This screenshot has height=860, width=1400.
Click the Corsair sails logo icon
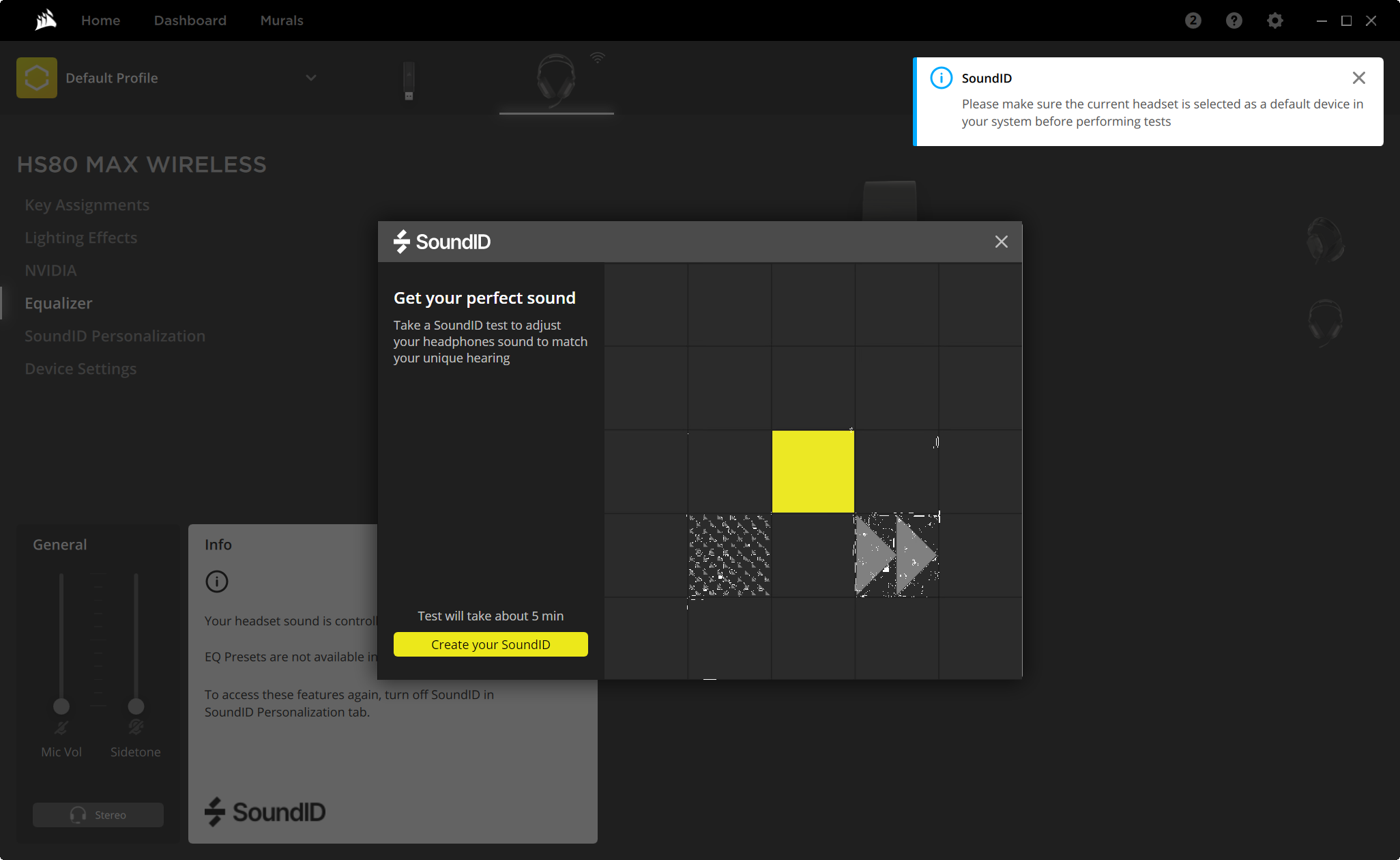click(46, 20)
